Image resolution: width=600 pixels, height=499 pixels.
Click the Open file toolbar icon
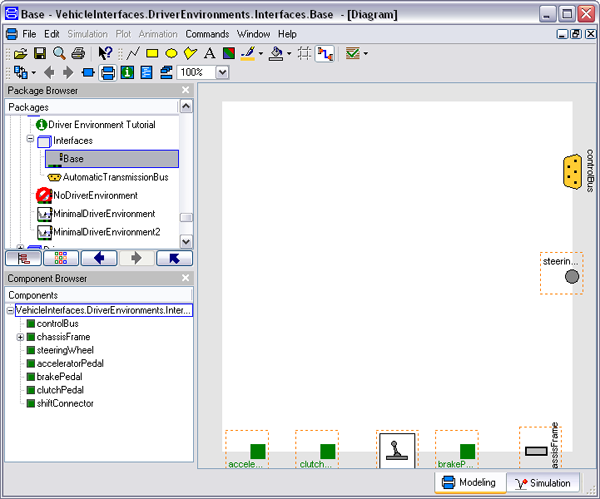point(21,53)
